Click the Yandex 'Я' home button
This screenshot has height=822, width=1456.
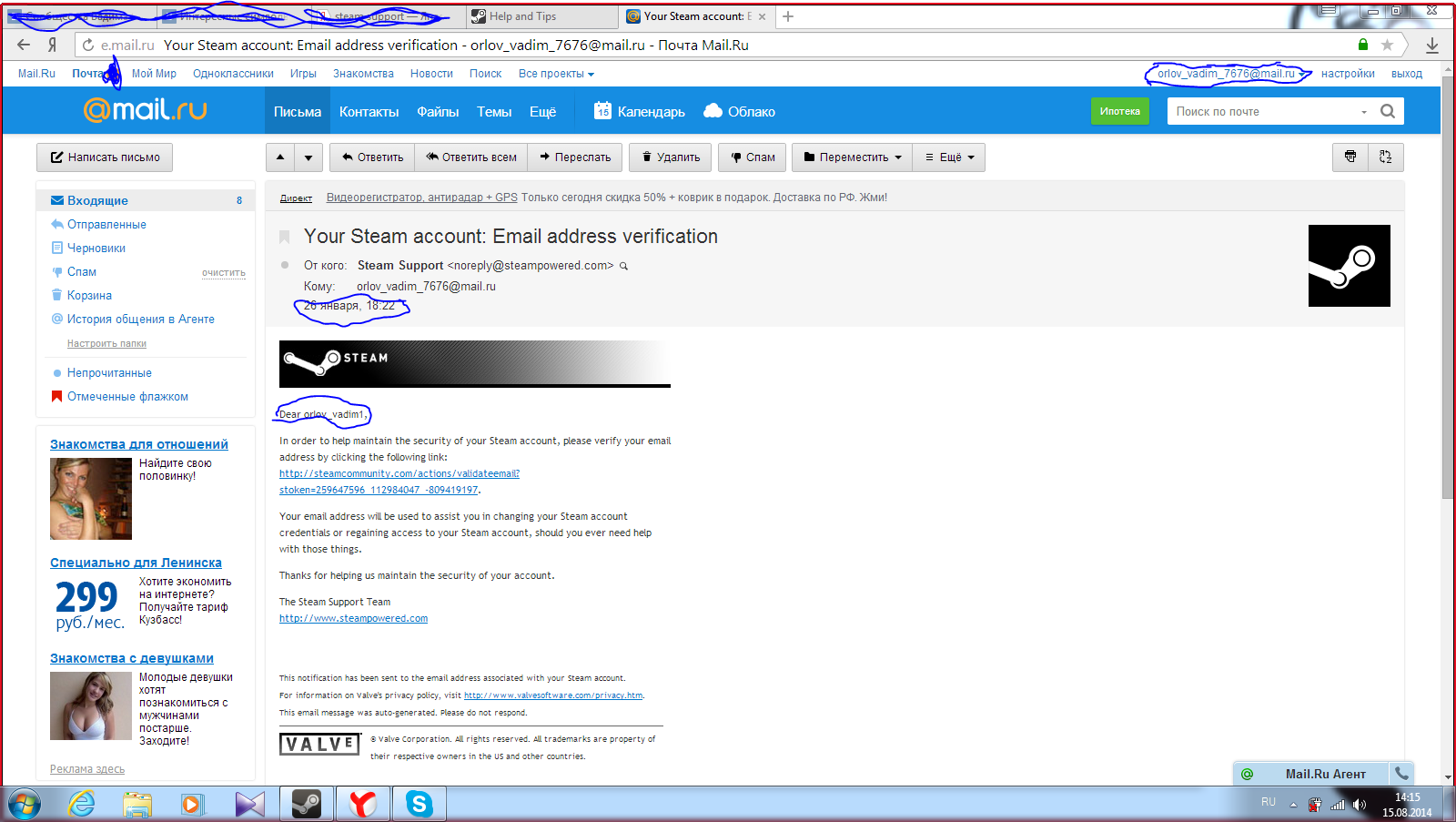tap(53, 45)
